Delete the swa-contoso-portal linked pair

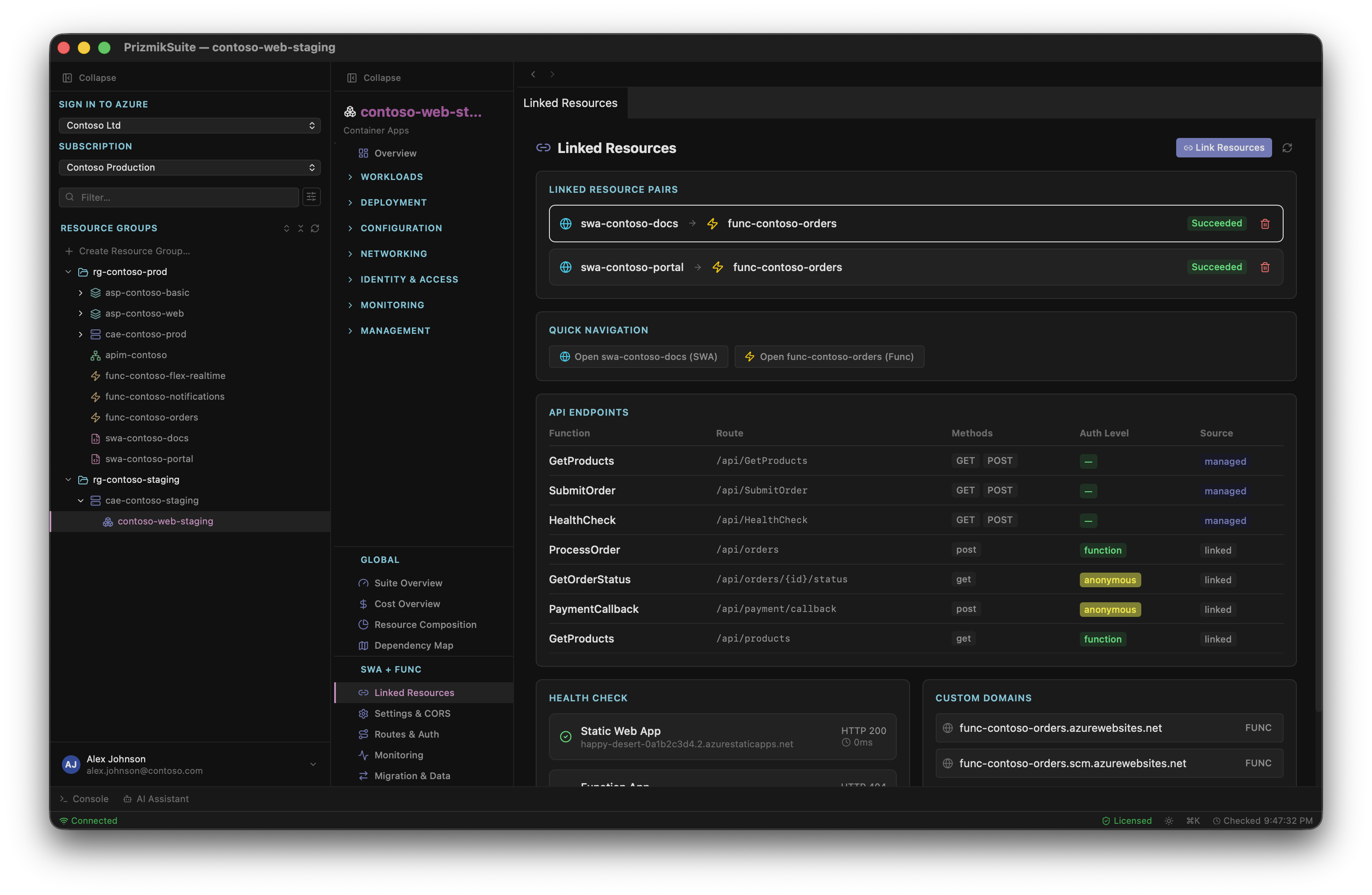(x=1265, y=267)
